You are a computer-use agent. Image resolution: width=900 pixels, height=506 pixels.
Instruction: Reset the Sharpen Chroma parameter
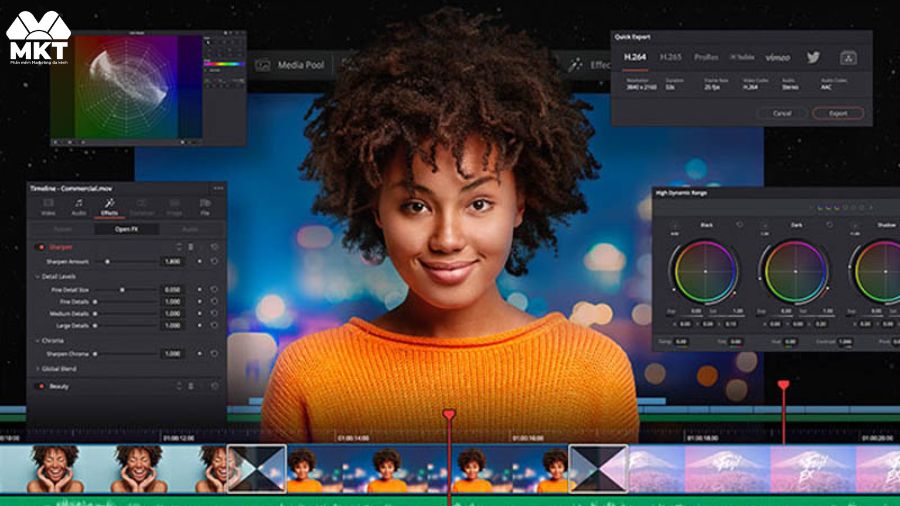click(x=214, y=354)
